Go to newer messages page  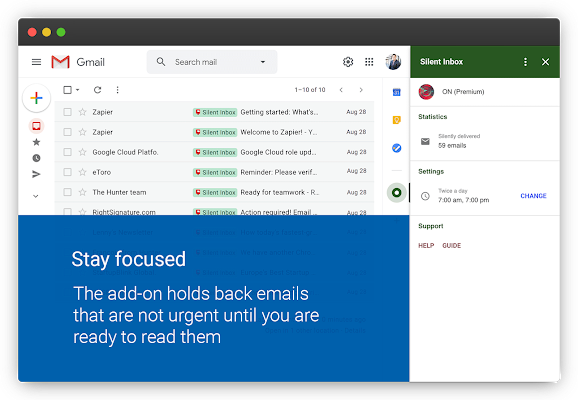pos(341,90)
